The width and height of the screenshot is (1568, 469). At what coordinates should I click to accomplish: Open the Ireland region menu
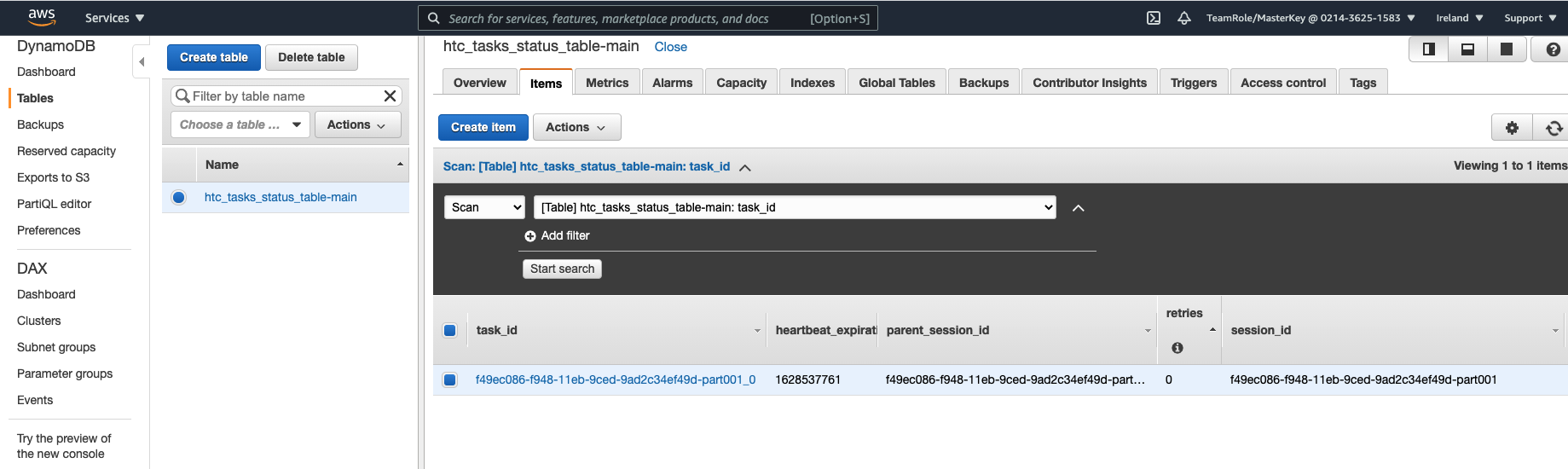point(1459,18)
